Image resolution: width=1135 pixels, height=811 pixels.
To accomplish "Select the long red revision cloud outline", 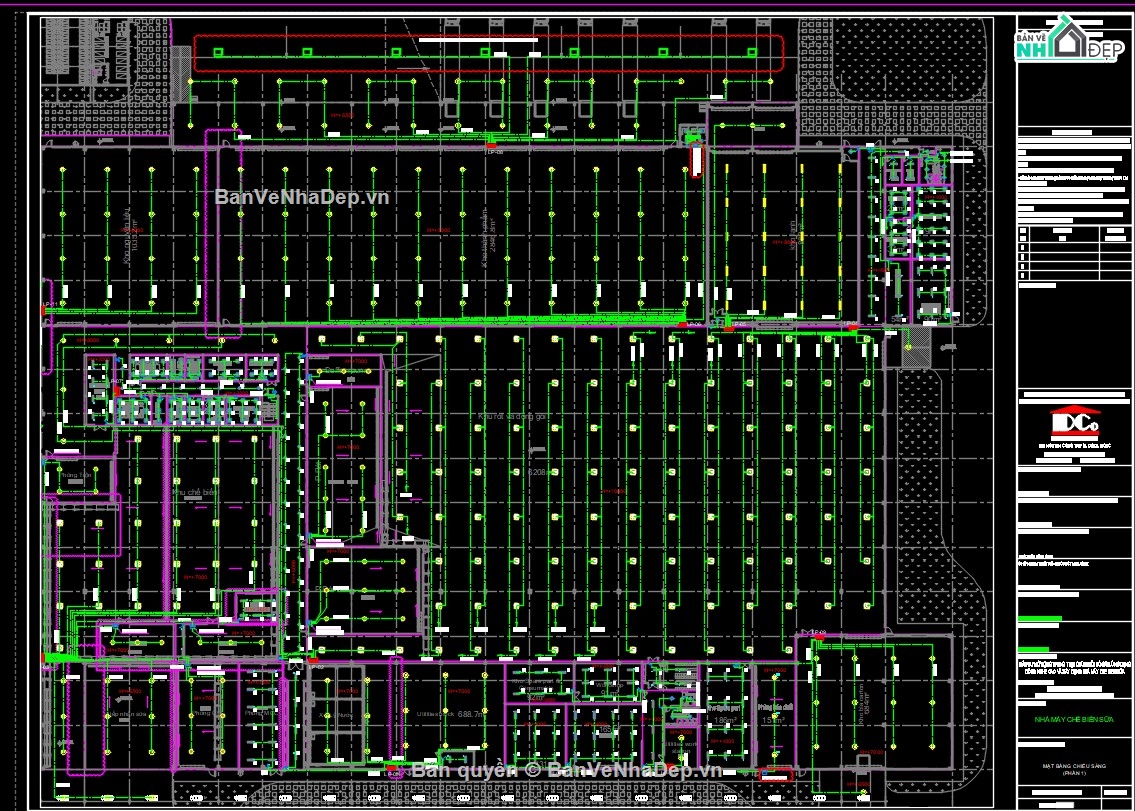I will coord(487,52).
